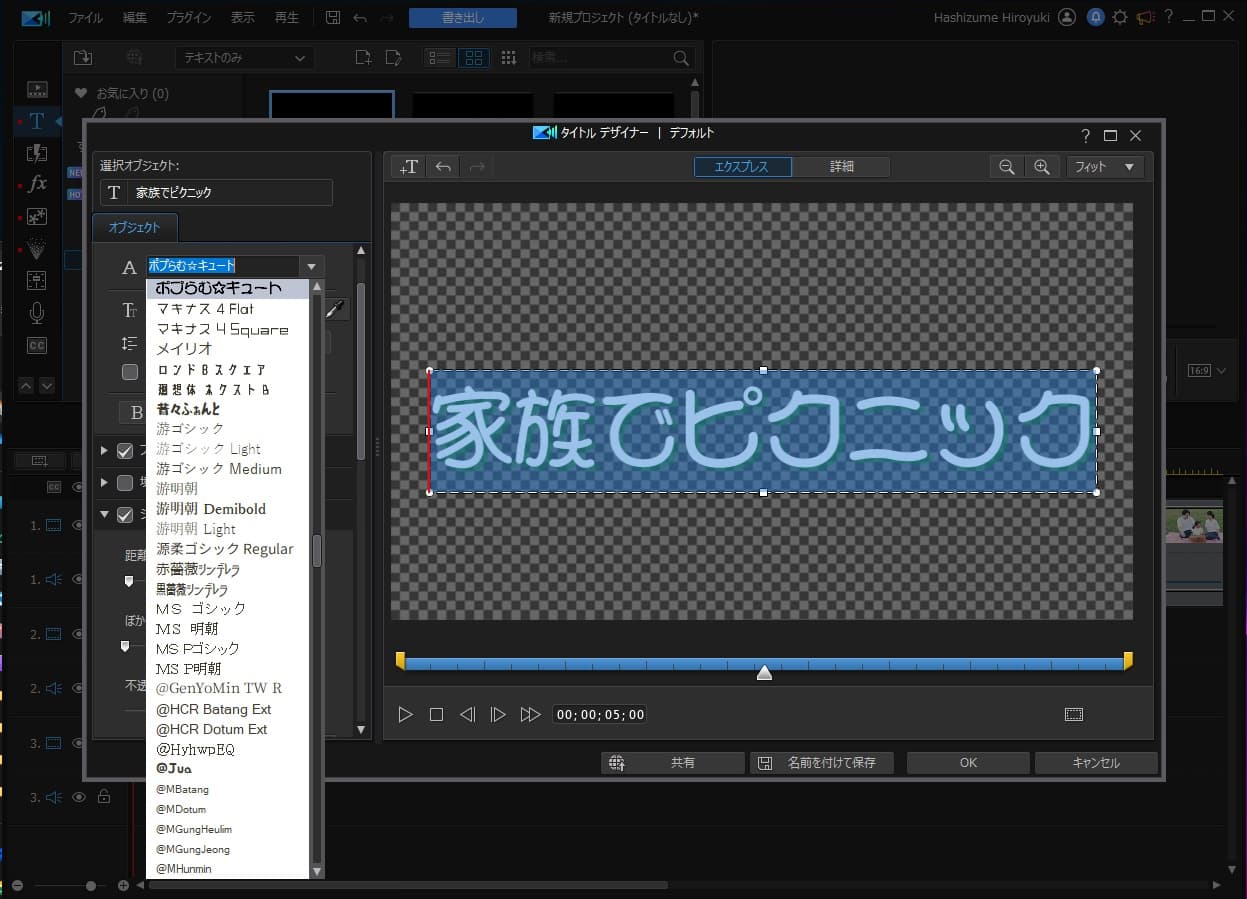Screen dimensions: 1247x899
Task: Open the プラグイン menu
Action: point(189,18)
